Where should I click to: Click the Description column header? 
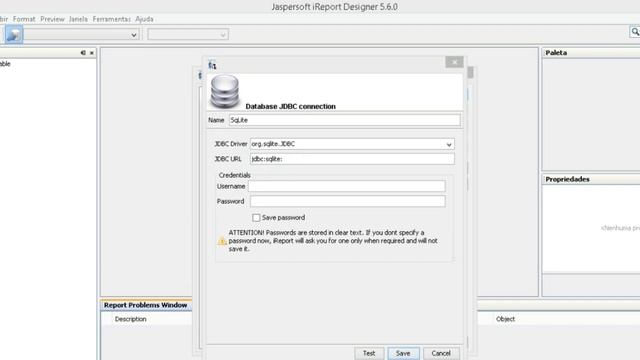click(131, 319)
